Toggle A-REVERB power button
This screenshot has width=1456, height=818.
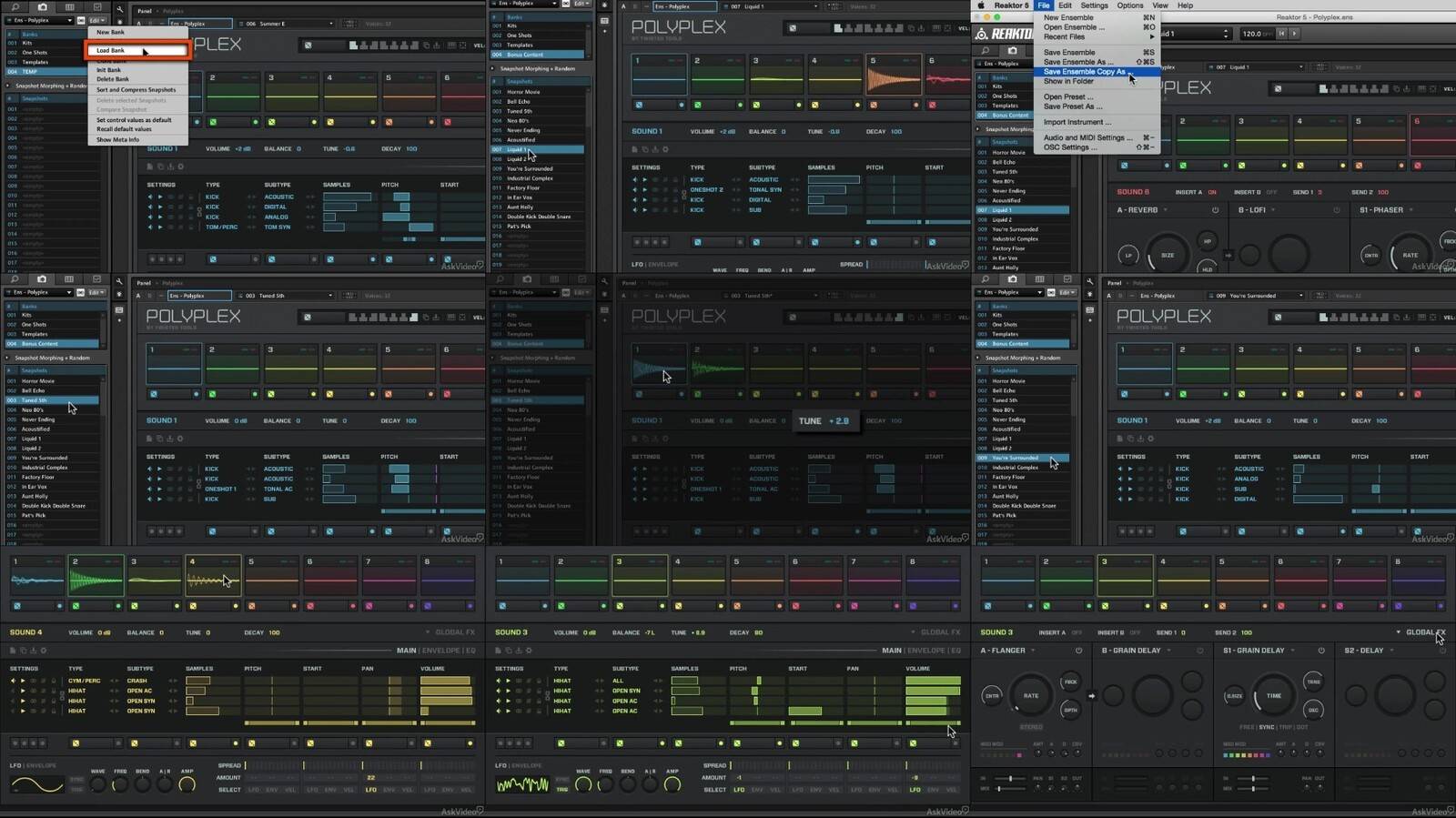[x=1215, y=210]
